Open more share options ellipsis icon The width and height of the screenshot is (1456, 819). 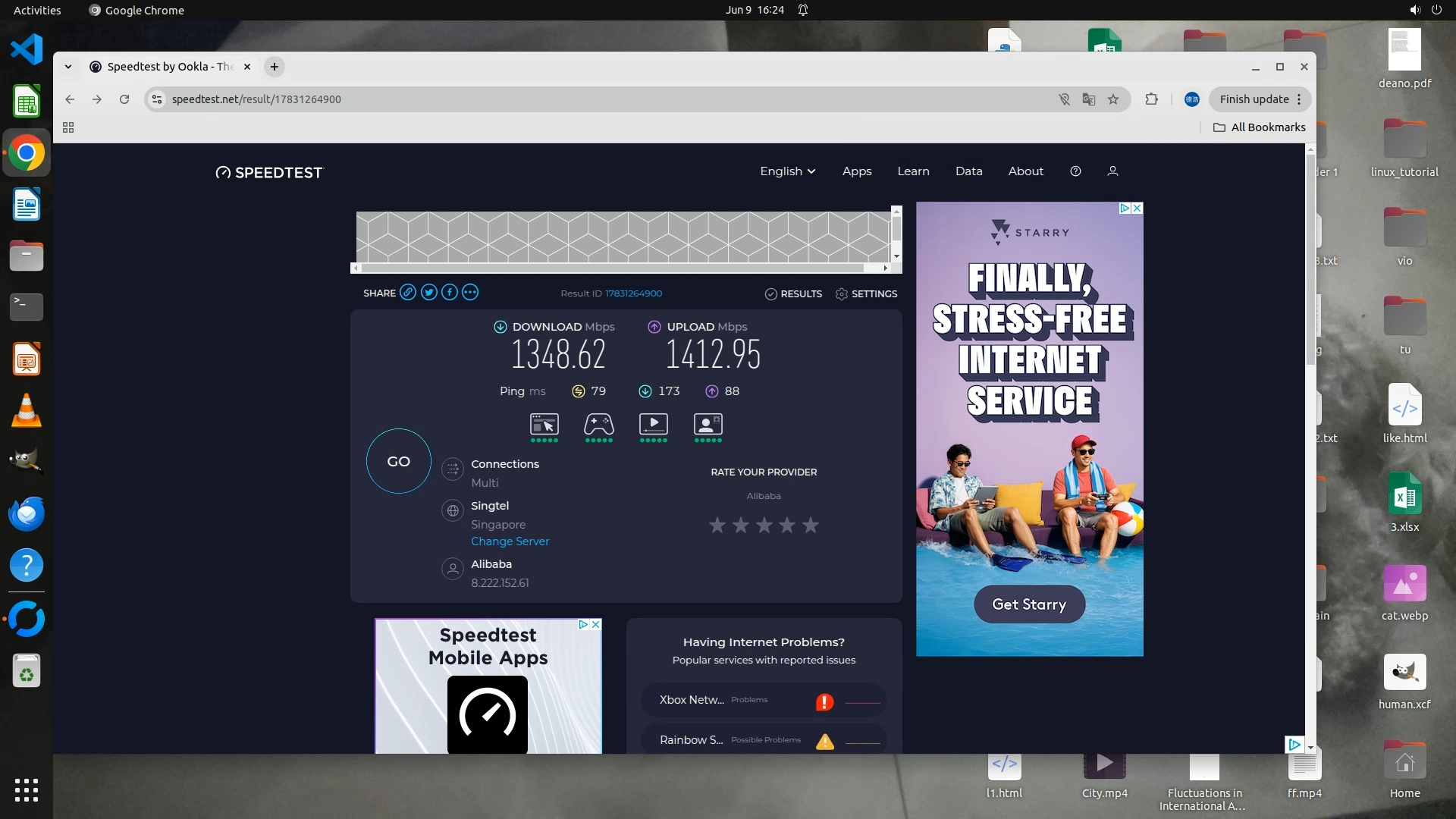(470, 293)
